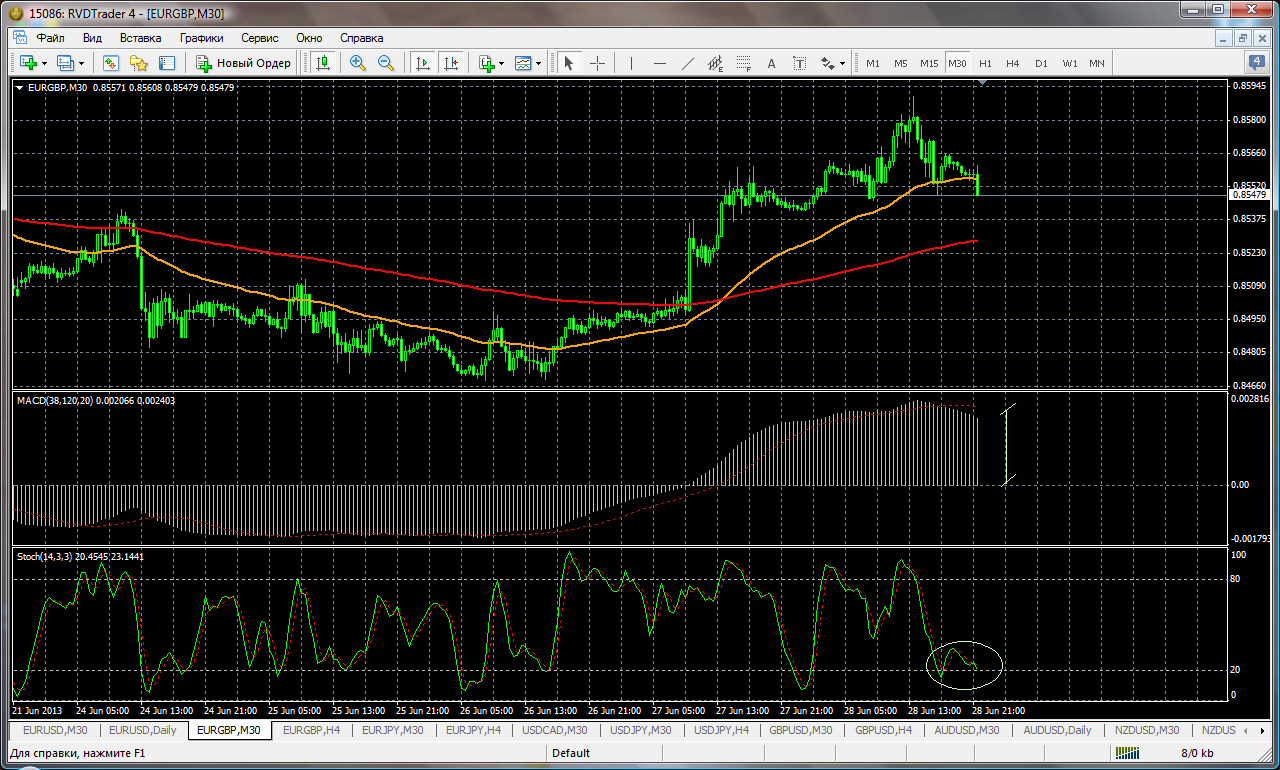Open the Сервис menu
The height and width of the screenshot is (770, 1280).
pos(260,38)
